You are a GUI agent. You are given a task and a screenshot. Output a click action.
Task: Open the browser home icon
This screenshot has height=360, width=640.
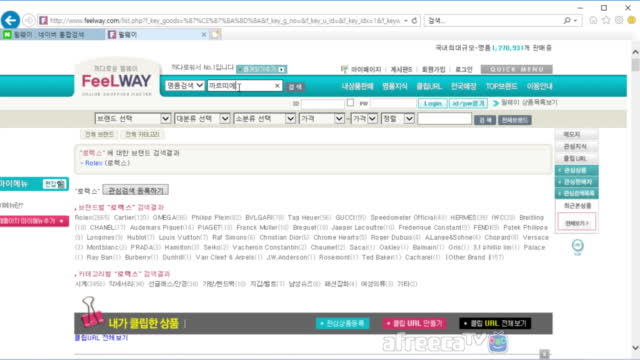point(593,20)
